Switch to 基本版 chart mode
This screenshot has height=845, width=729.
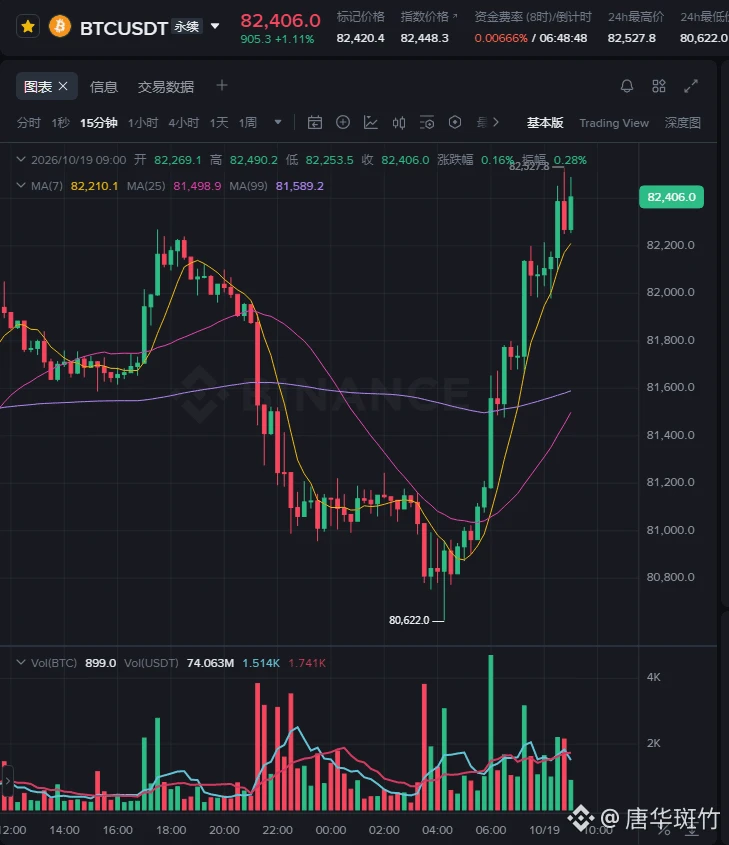545,123
